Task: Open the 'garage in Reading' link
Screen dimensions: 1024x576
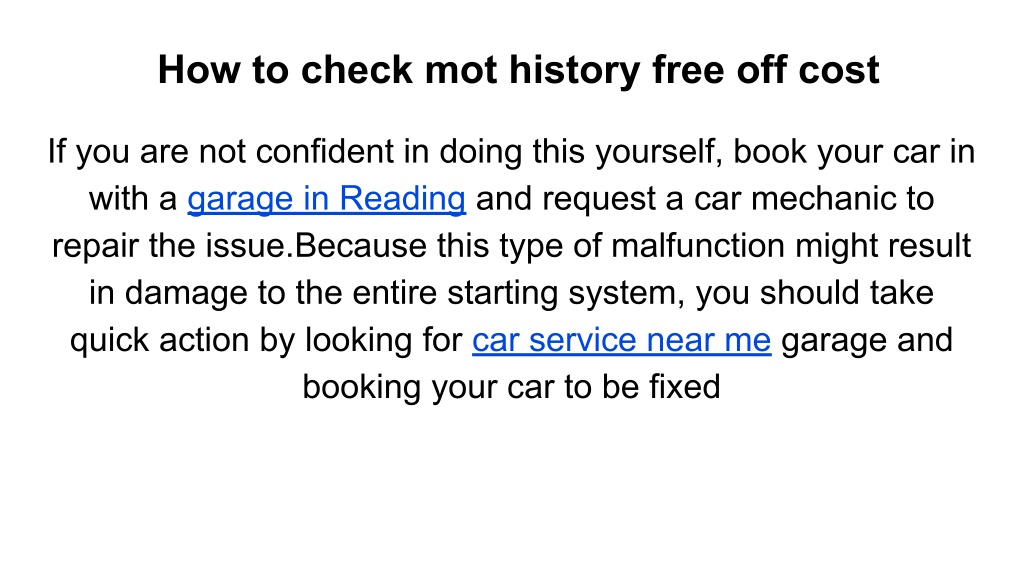Action: (x=327, y=199)
